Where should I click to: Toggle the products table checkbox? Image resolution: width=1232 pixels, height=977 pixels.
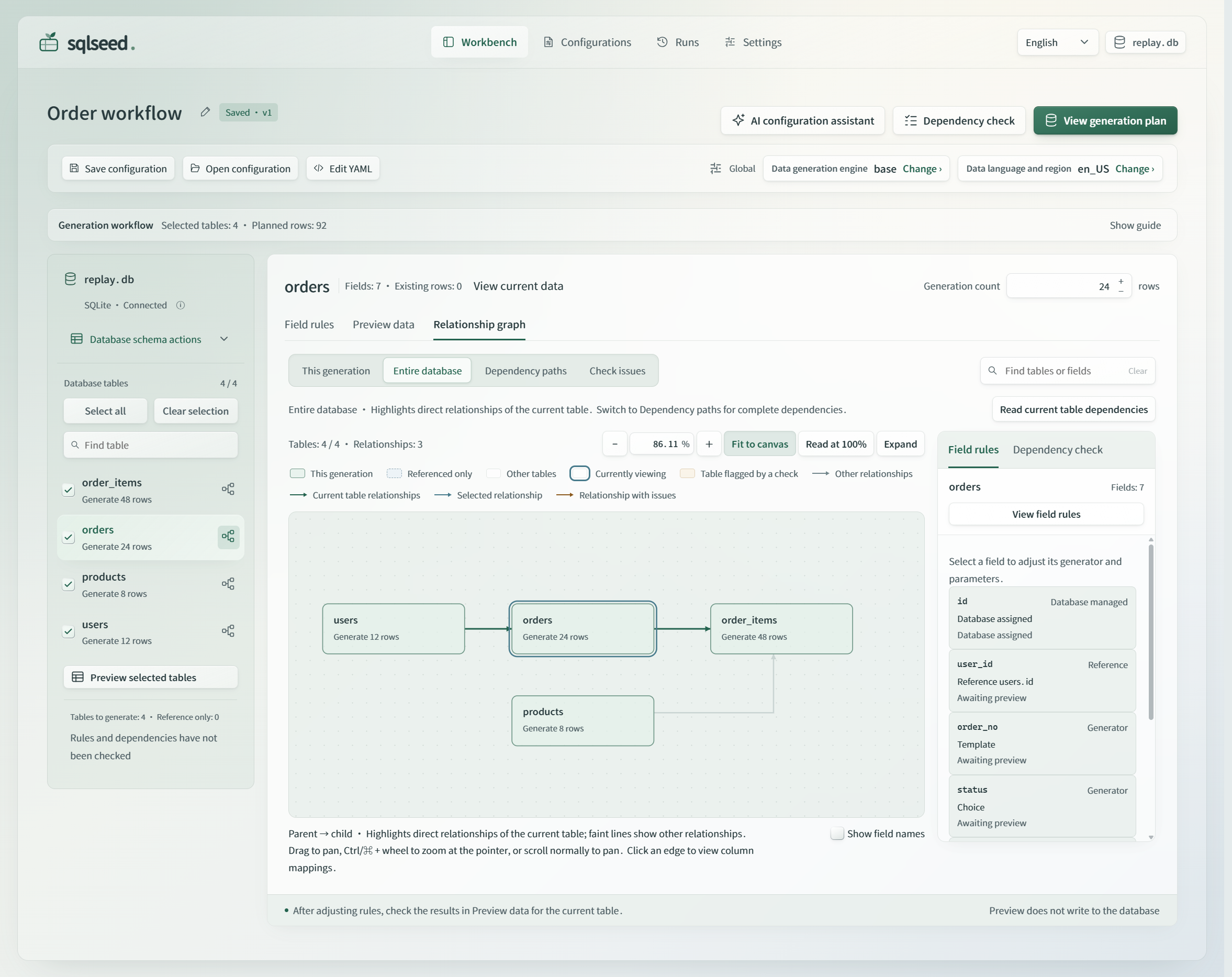69,584
